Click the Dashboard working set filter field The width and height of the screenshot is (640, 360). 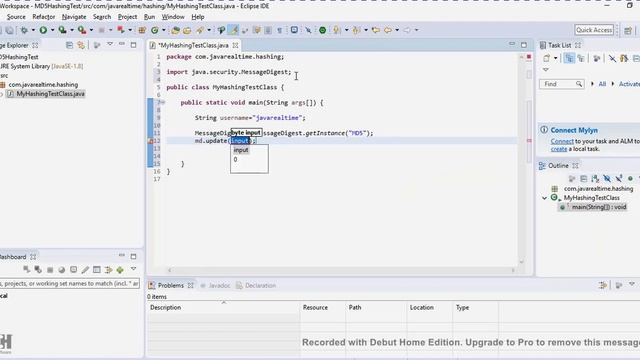70,283
